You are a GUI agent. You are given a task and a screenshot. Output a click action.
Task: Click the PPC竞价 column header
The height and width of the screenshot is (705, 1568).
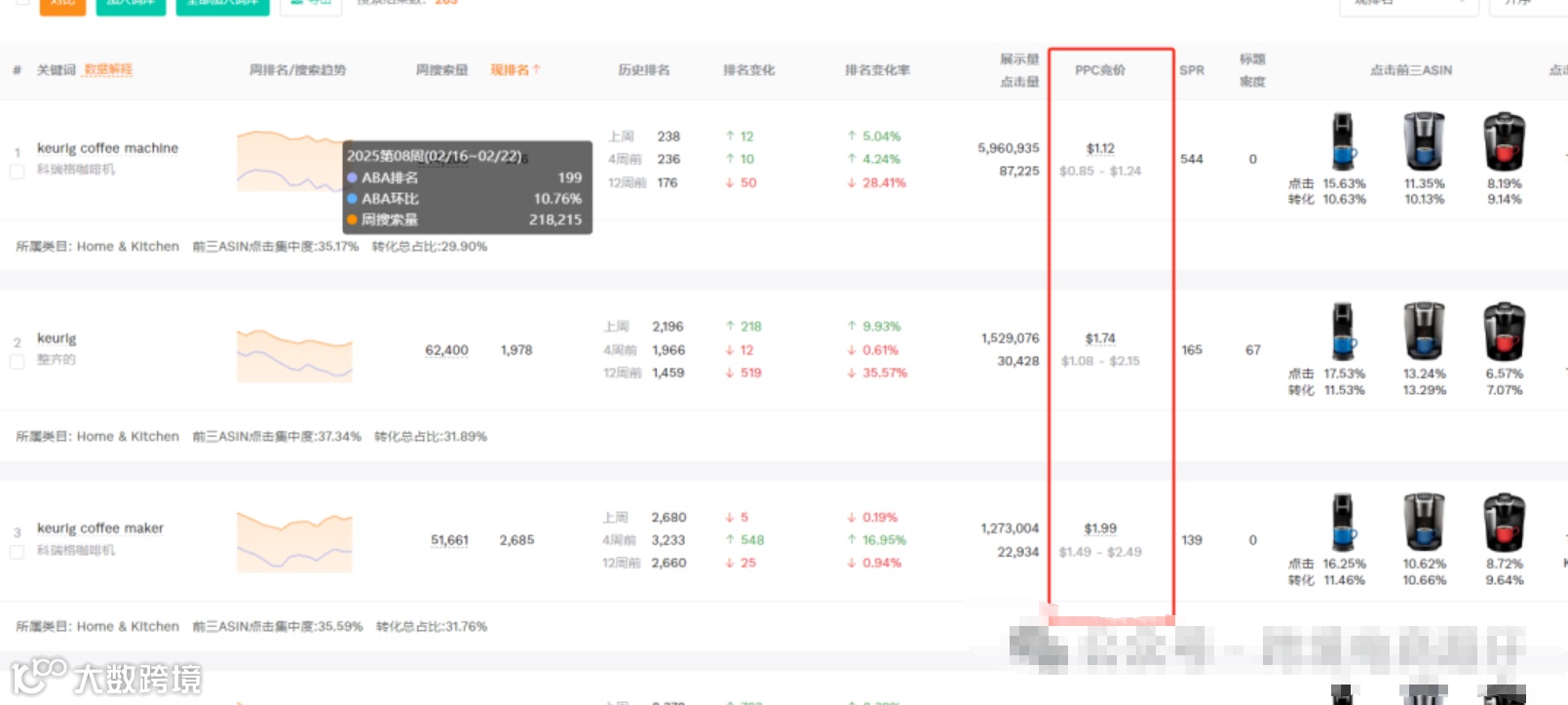pyautogui.click(x=1100, y=70)
